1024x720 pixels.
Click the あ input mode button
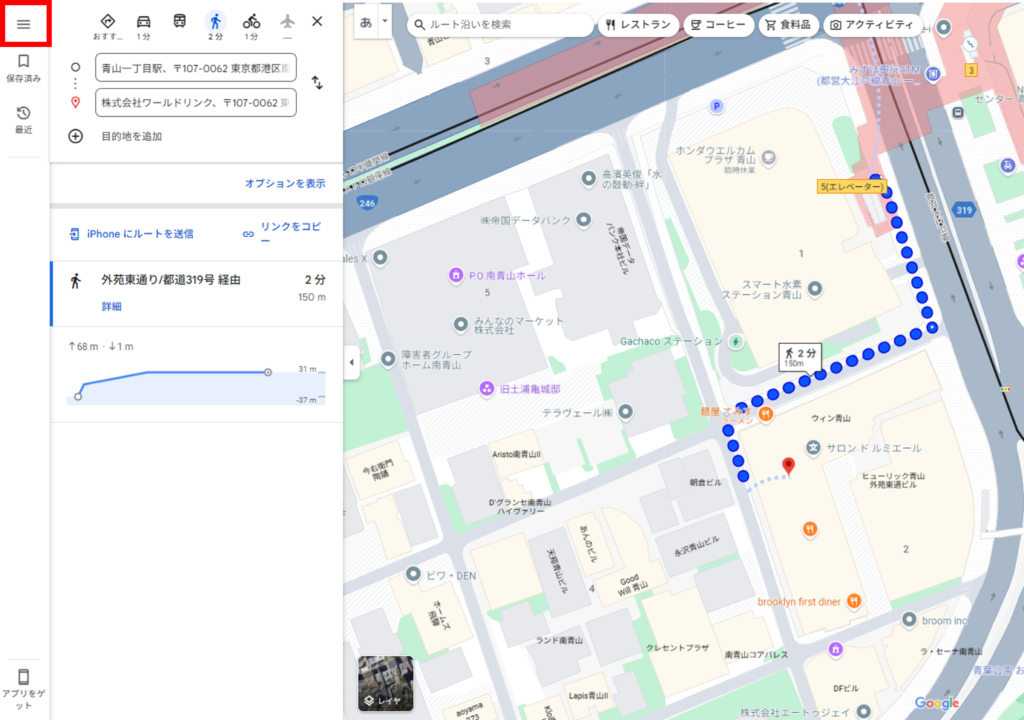click(x=366, y=22)
